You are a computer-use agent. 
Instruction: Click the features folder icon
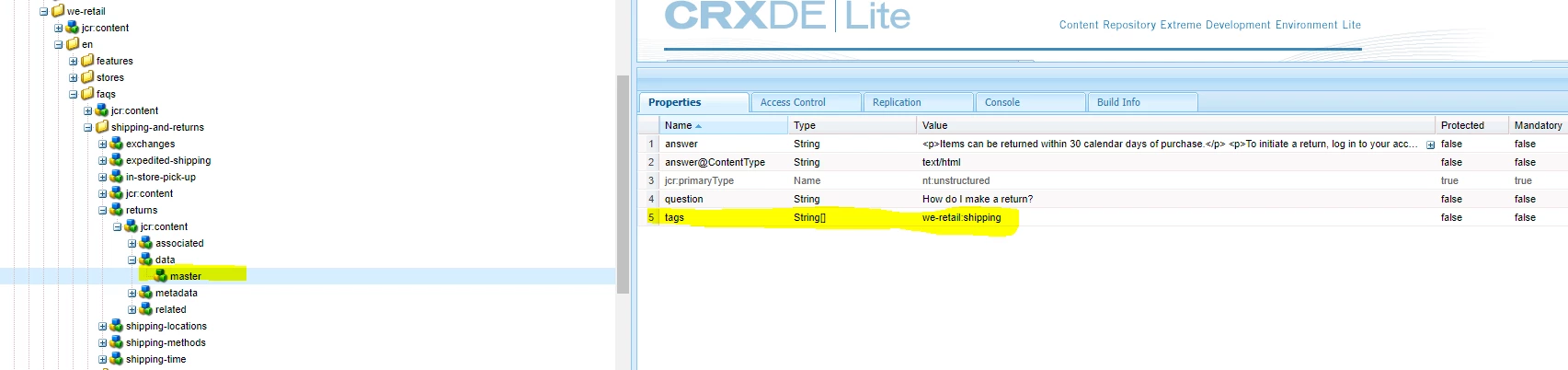point(87,61)
